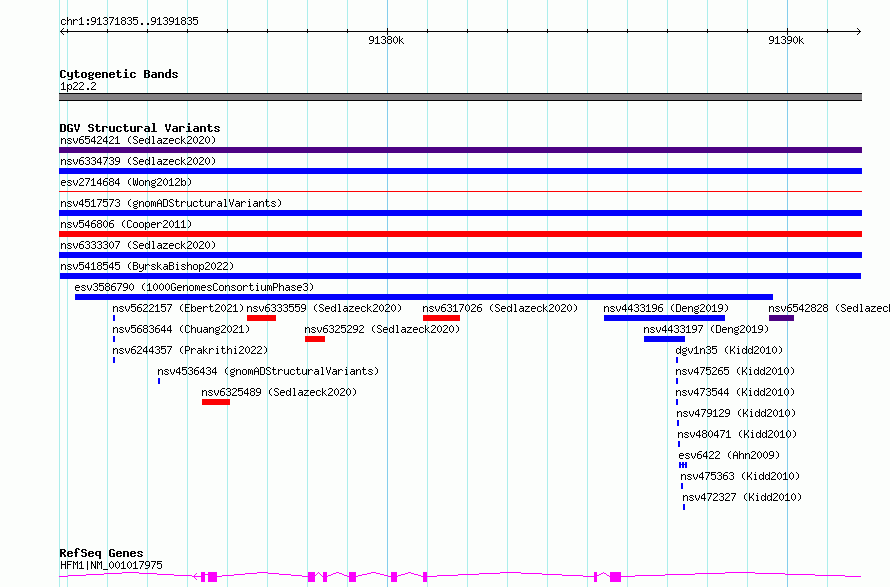The image size is (890, 587).
Task: Click the 91380k ruler mark
Action: 386,40
